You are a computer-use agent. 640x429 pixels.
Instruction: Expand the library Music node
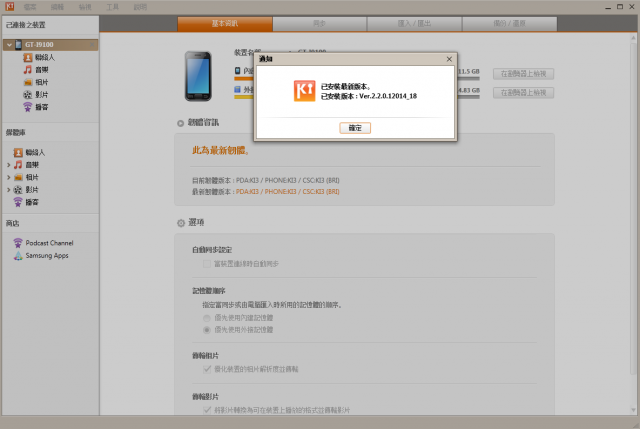8,165
